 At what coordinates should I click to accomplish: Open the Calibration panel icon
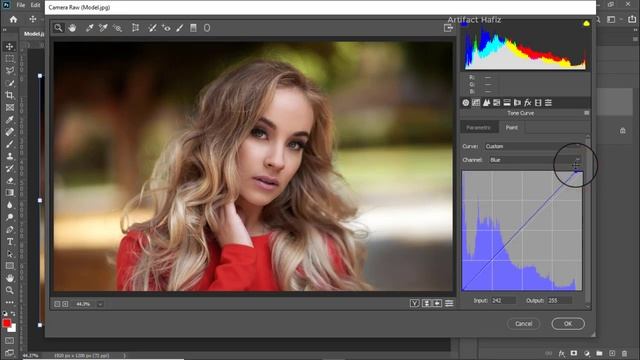[x=538, y=102]
